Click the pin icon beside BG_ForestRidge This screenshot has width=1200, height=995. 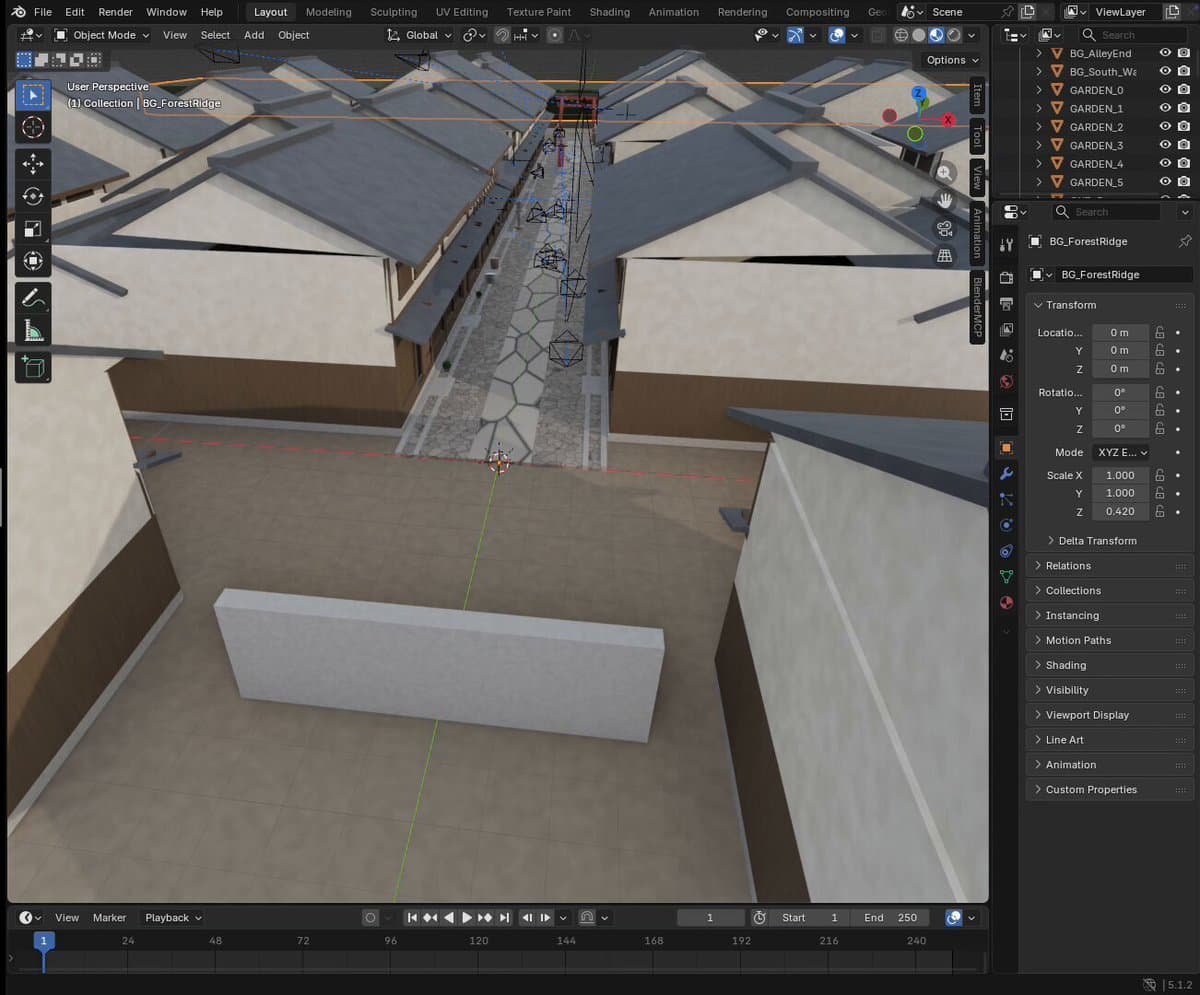tap(1185, 241)
